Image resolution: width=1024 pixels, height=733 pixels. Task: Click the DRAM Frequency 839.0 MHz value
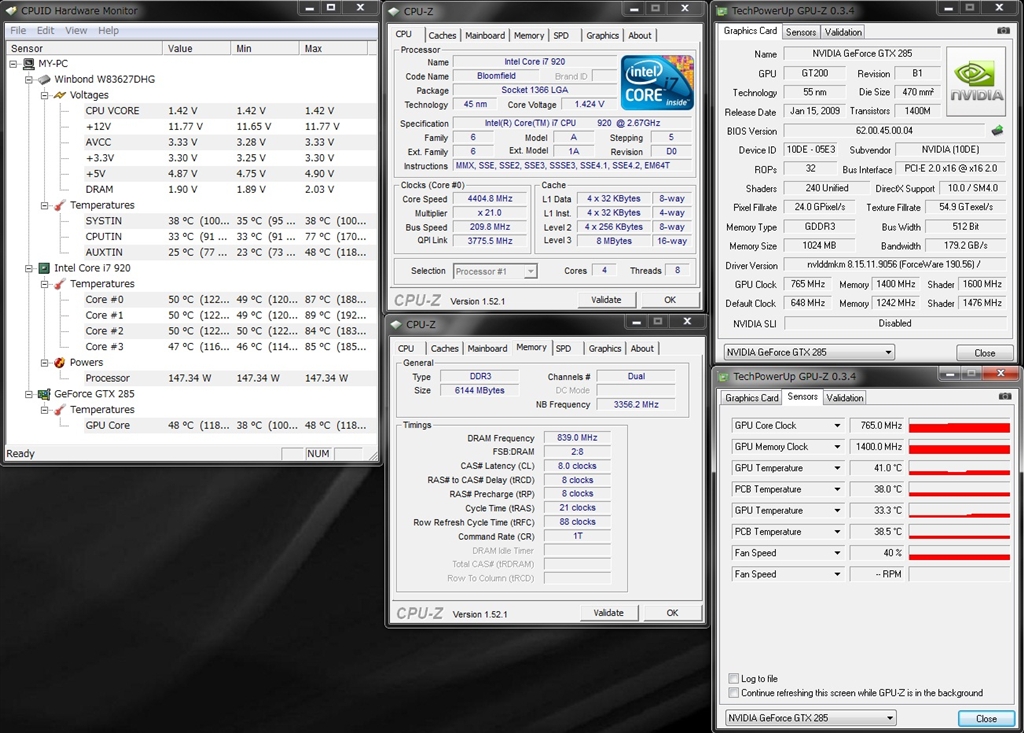(577, 438)
